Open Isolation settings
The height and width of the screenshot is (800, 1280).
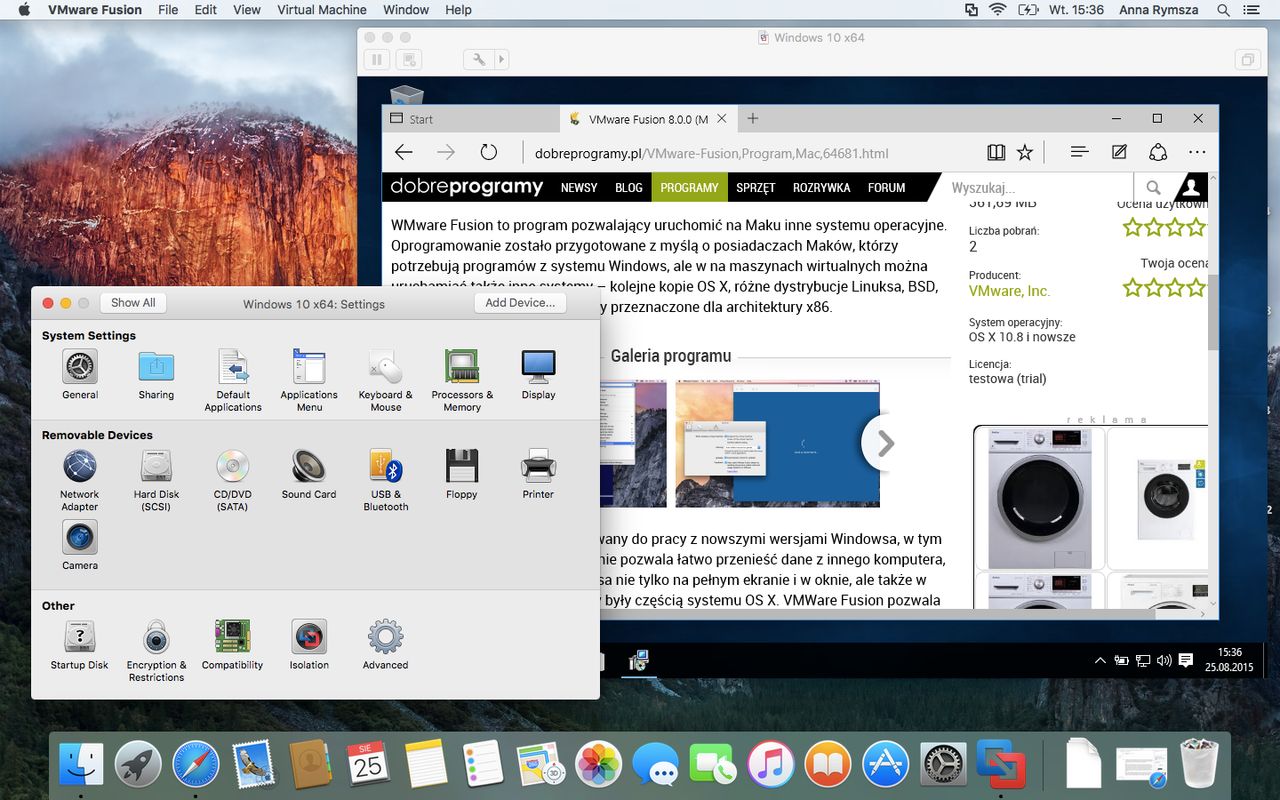(309, 637)
